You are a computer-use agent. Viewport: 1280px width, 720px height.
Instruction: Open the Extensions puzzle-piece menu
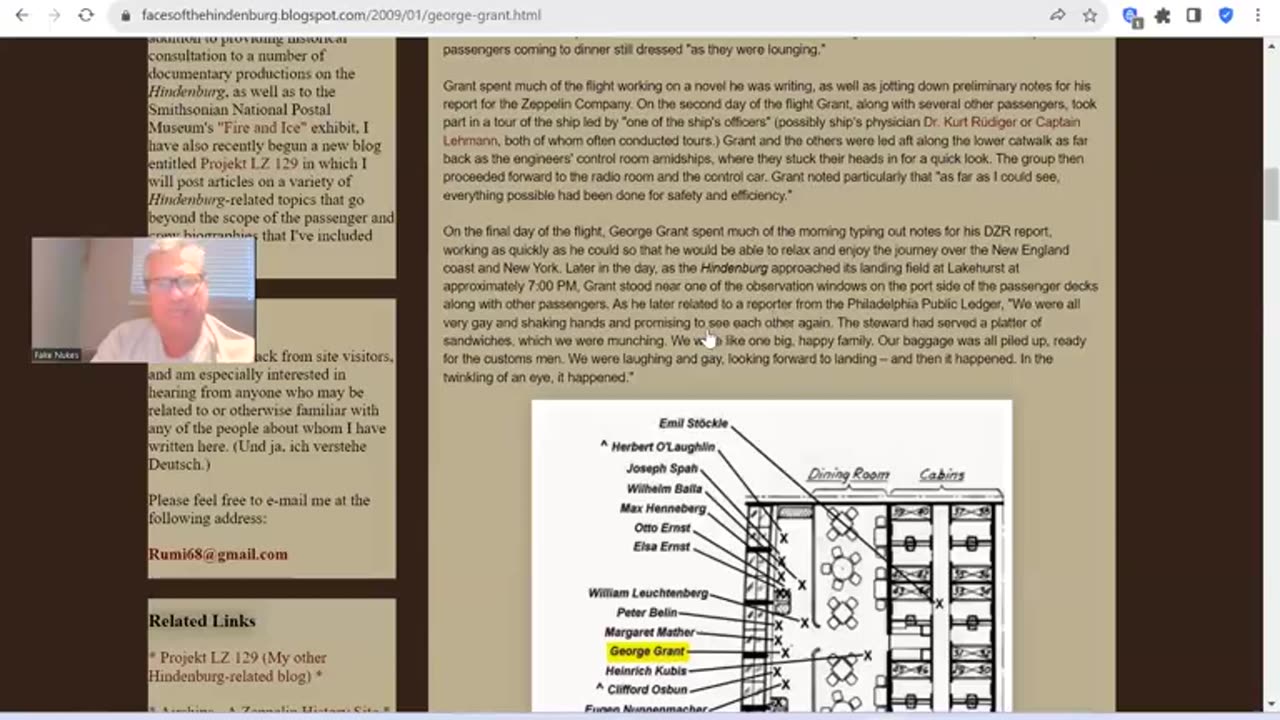1162,15
